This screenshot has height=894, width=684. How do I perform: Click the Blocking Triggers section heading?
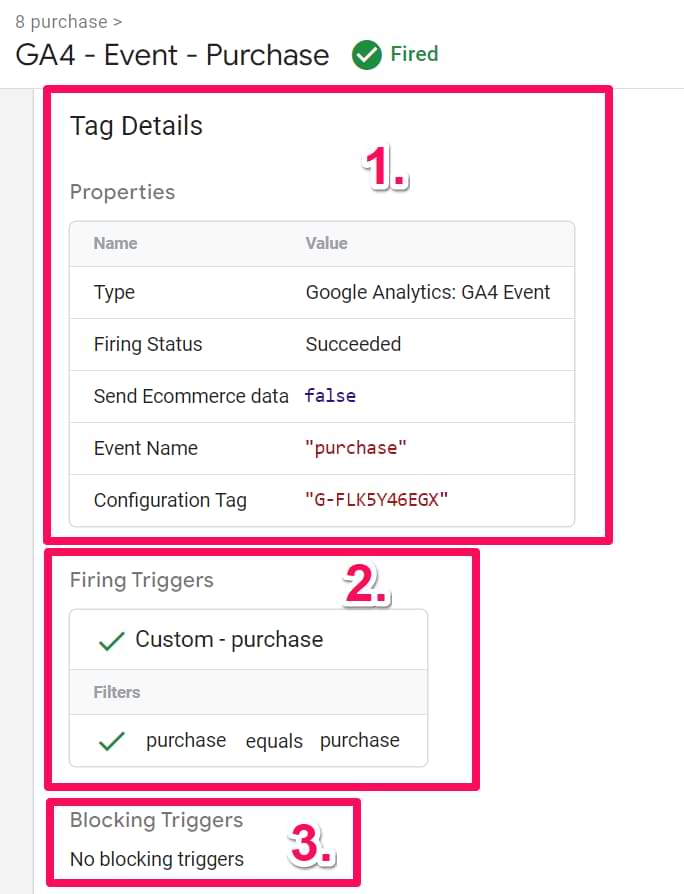[x=156, y=820]
